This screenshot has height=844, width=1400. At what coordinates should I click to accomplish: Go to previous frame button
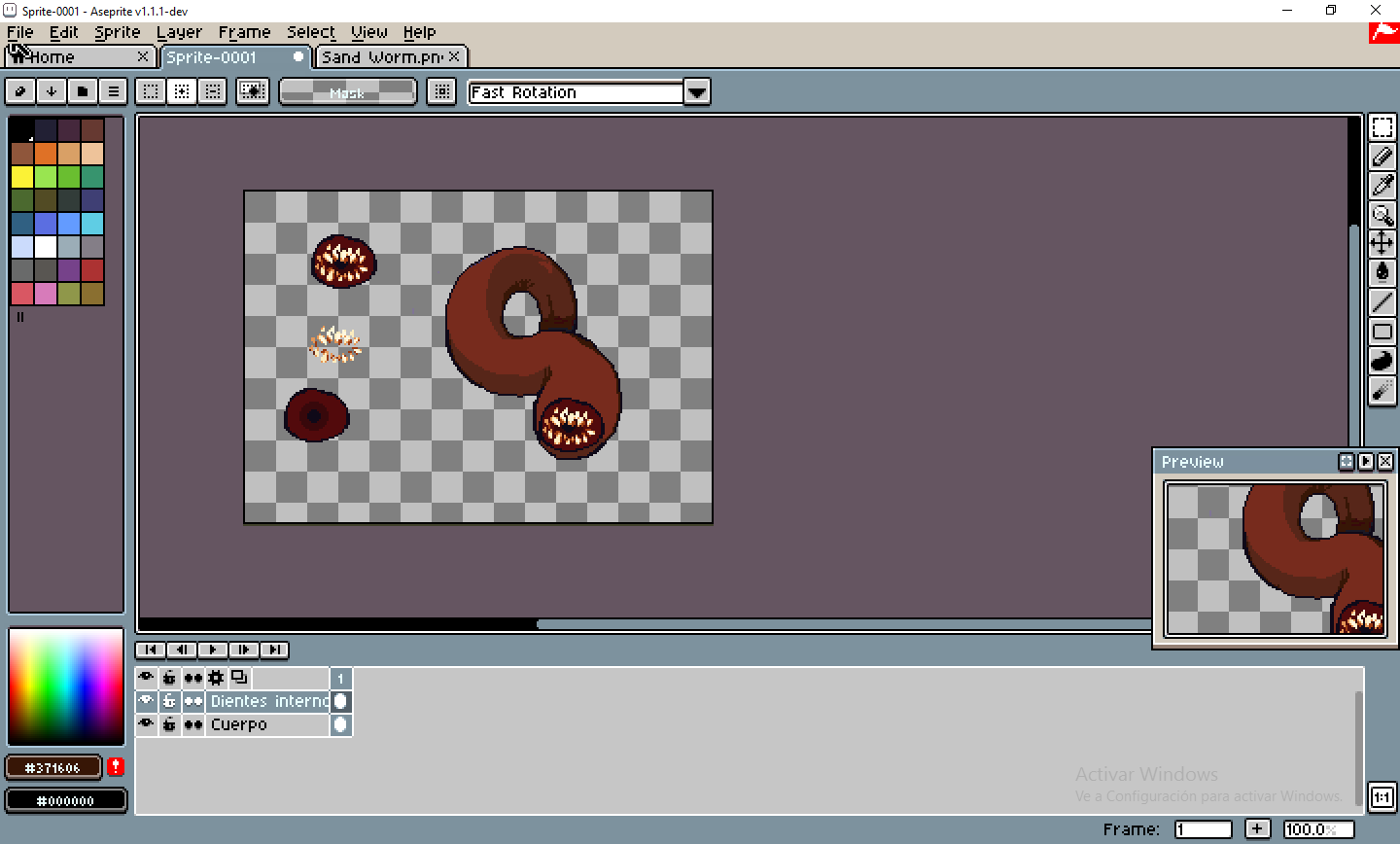(x=181, y=650)
